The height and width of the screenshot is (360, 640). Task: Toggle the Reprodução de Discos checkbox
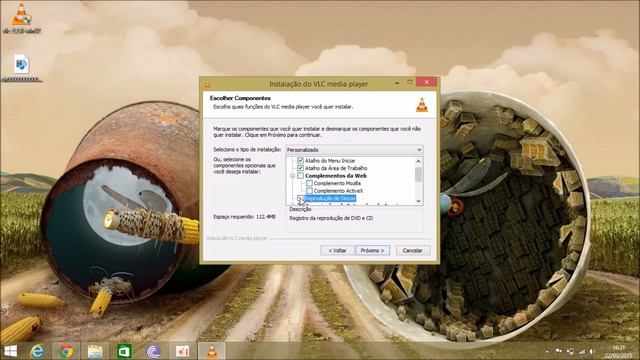300,198
